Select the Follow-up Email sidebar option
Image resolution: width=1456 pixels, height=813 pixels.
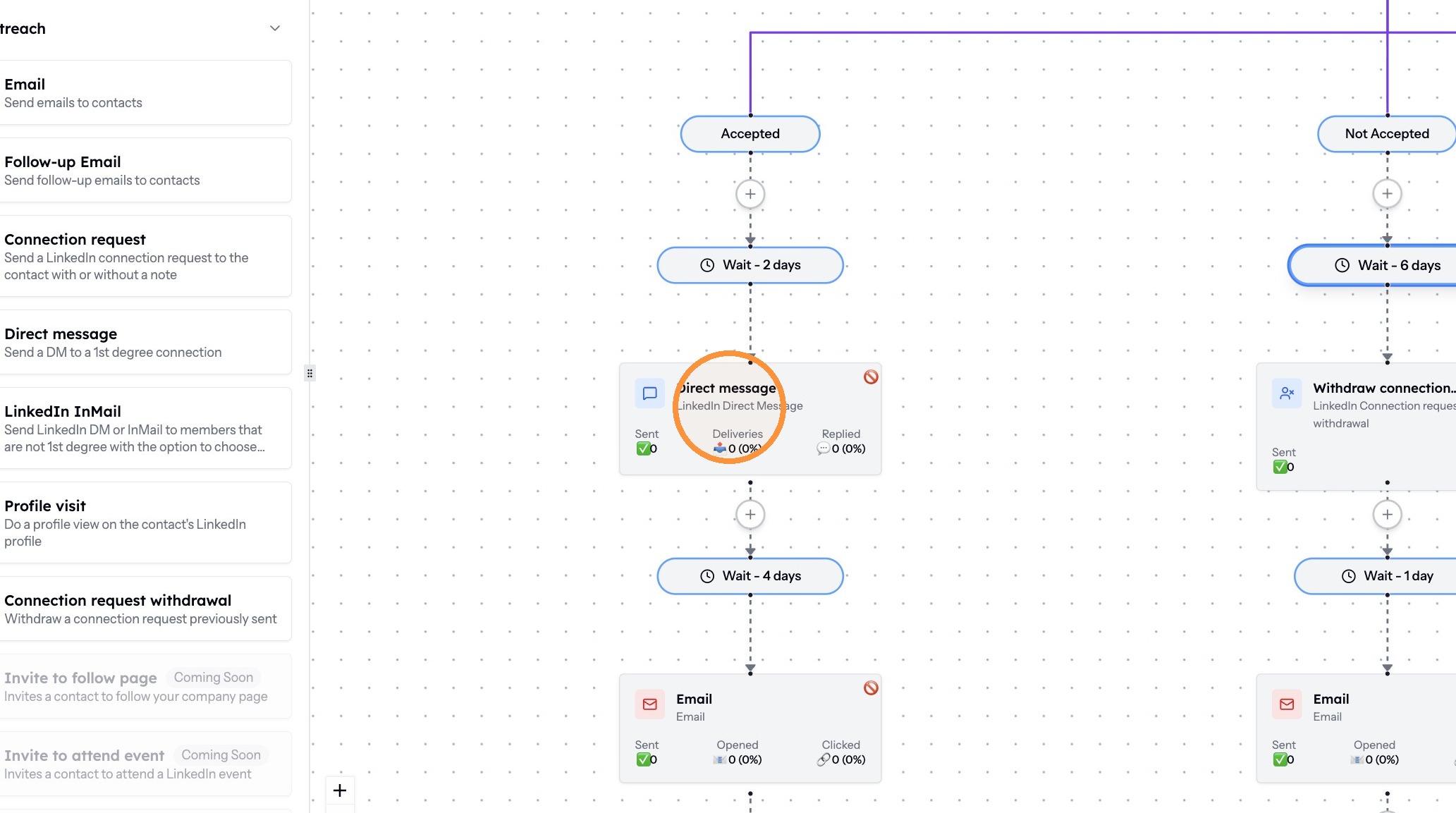pyautogui.click(x=145, y=170)
